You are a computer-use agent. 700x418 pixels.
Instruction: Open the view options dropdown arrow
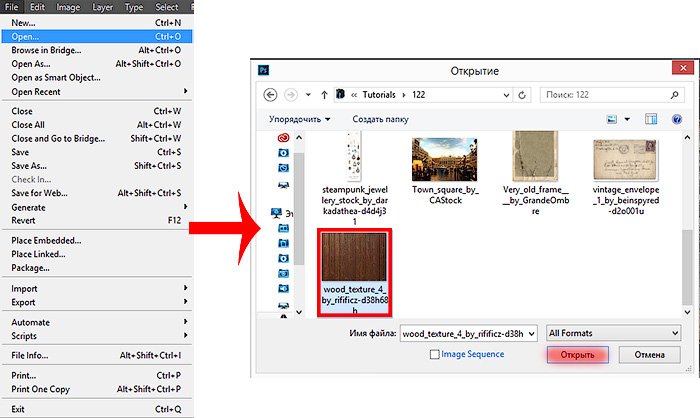[x=627, y=119]
